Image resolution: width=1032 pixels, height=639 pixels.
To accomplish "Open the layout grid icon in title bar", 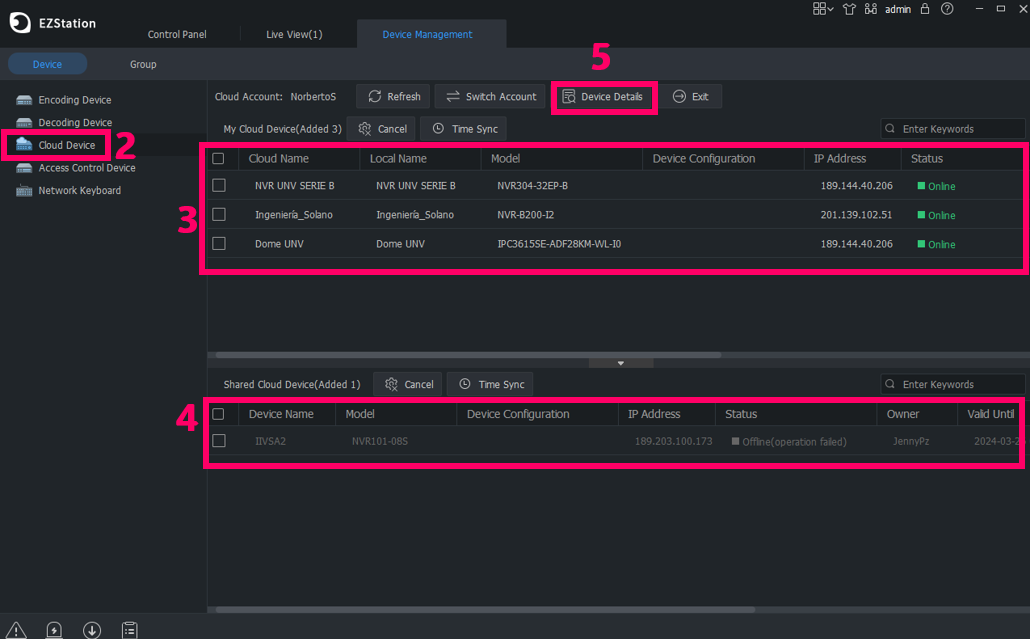I will click(x=823, y=9).
